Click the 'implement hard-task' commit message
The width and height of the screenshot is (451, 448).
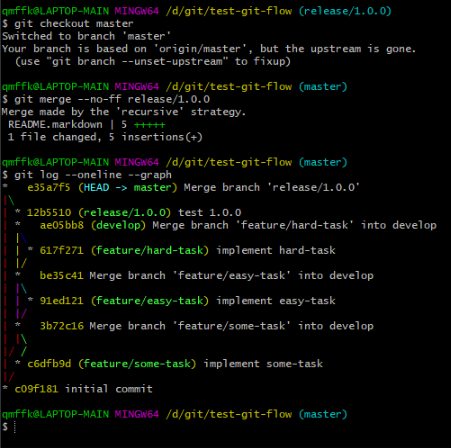[x=276, y=250]
